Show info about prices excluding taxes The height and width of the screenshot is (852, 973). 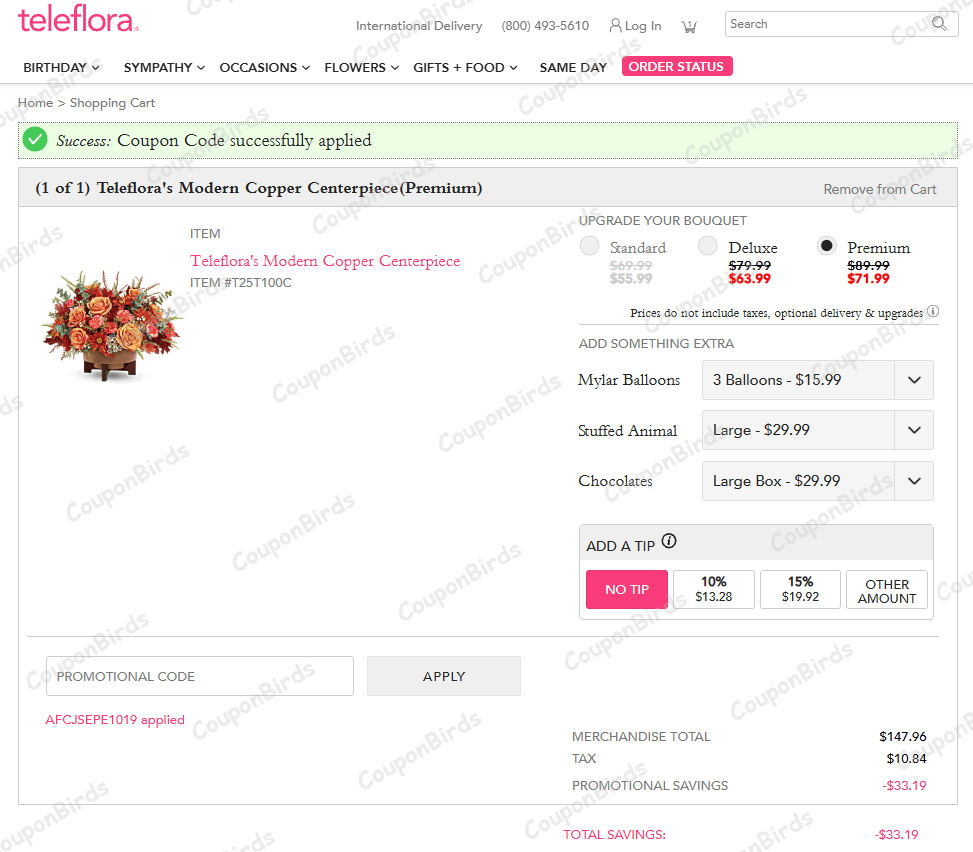tap(933, 312)
